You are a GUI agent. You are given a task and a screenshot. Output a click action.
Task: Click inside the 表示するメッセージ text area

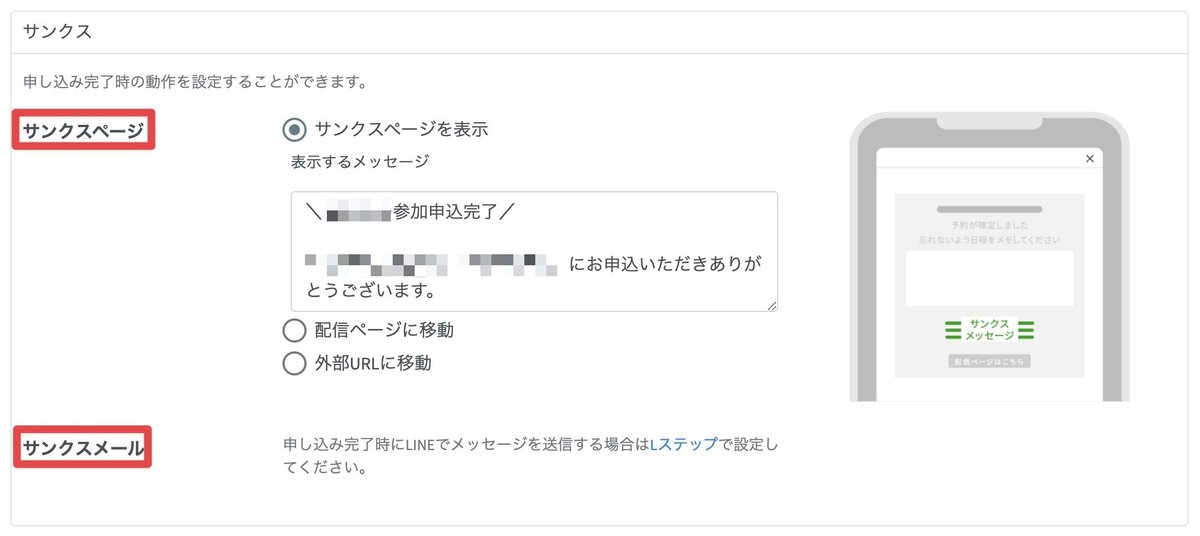(x=534, y=251)
